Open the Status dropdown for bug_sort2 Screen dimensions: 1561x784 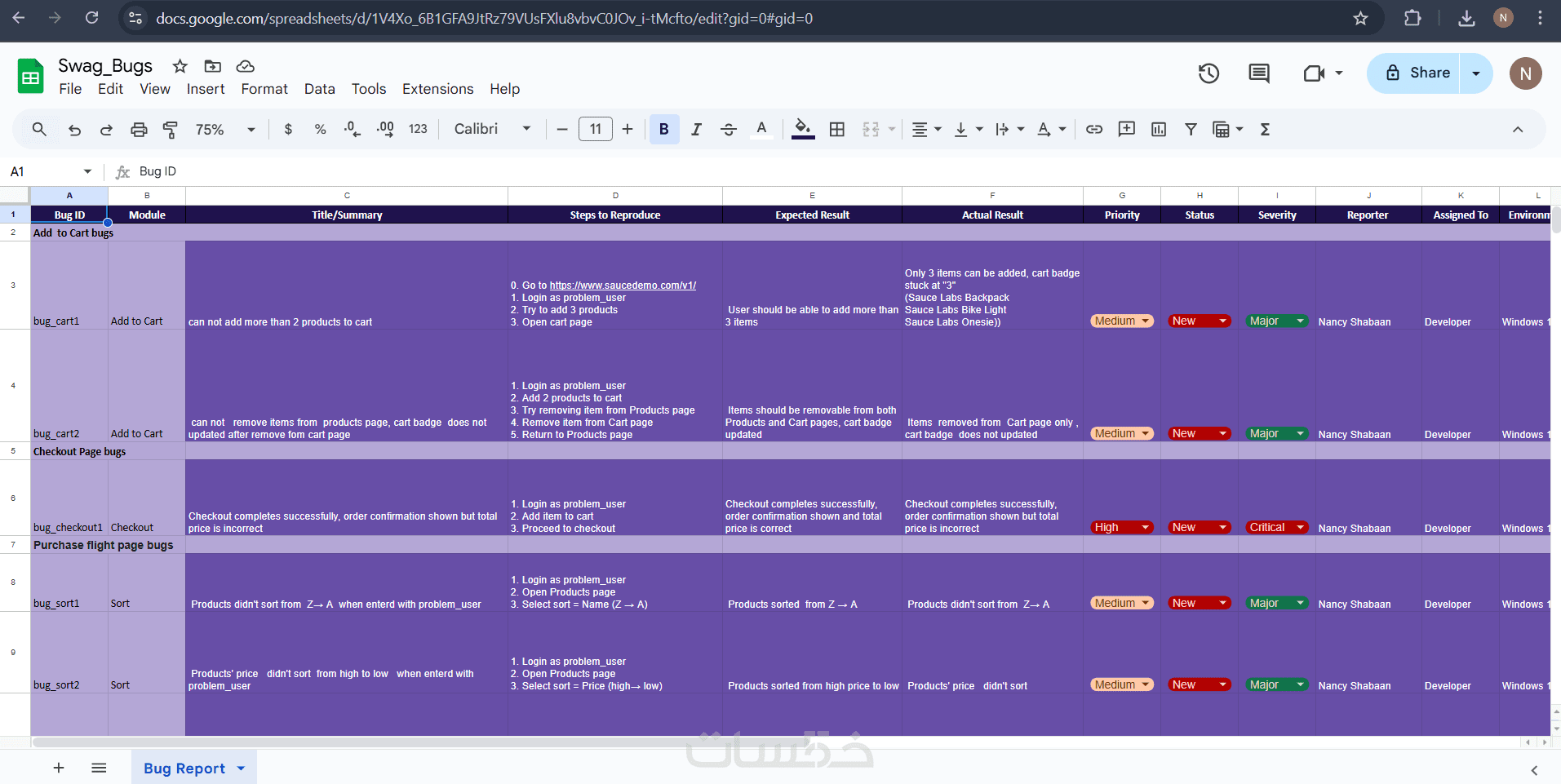[1200, 685]
